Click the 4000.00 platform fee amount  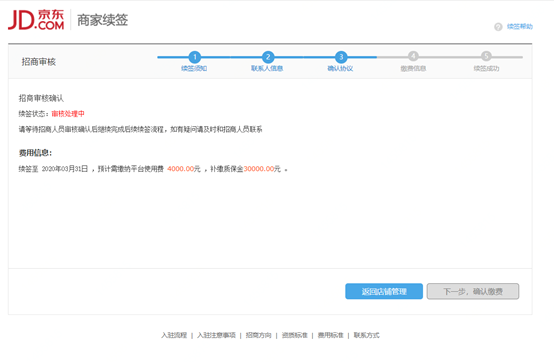pos(181,169)
